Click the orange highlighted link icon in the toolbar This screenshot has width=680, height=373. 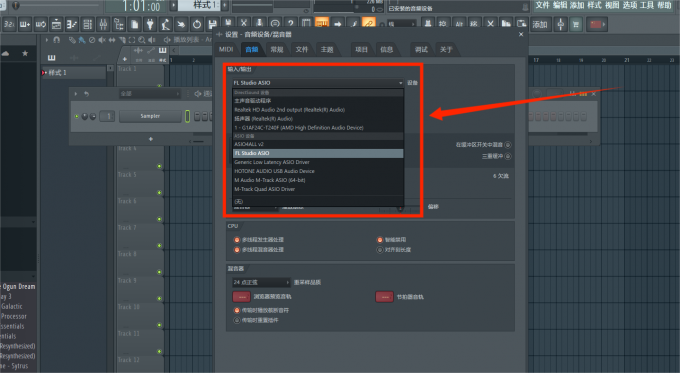(x=369, y=23)
